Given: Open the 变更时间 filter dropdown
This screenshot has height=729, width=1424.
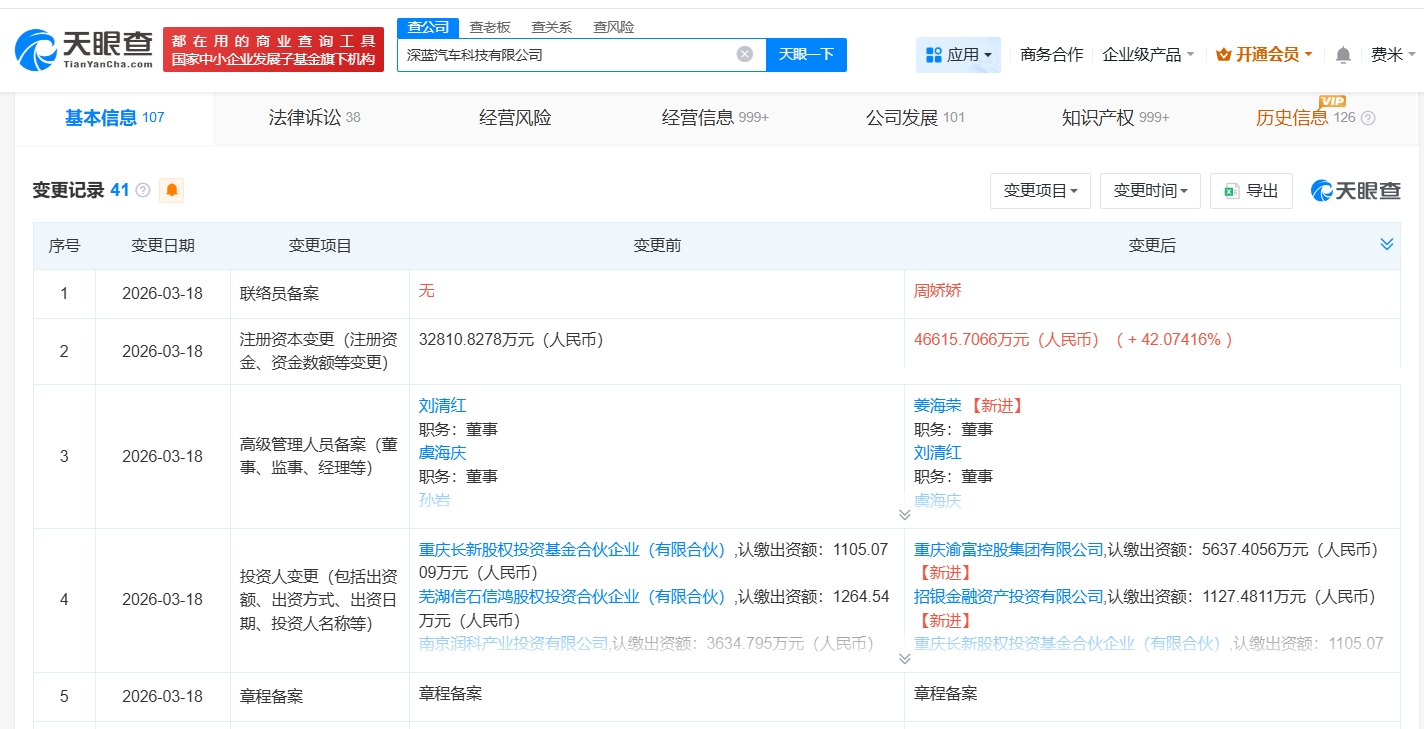Looking at the screenshot, I should (x=1150, y=191).
